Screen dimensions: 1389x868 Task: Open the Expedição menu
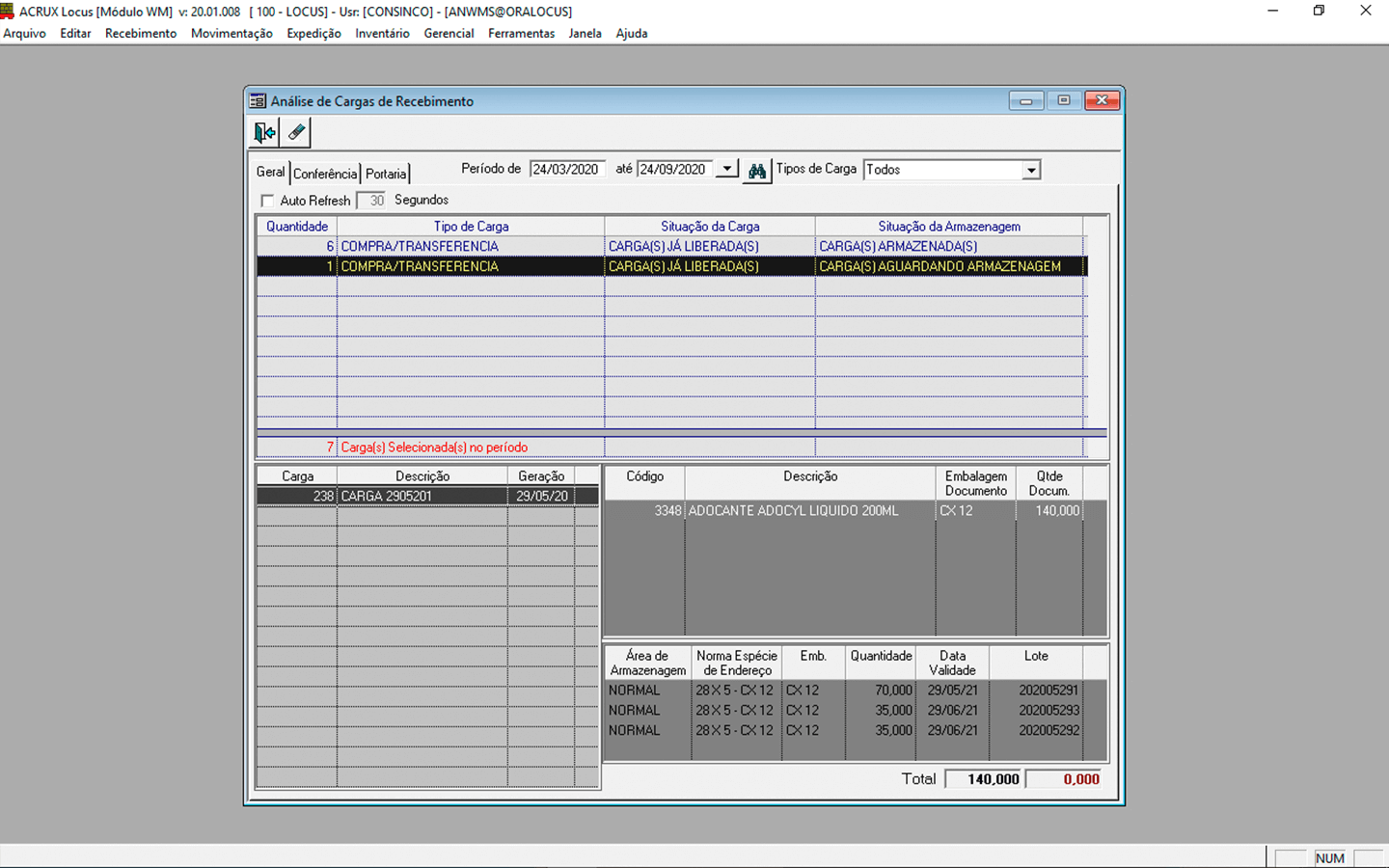(x=313, y=33)
